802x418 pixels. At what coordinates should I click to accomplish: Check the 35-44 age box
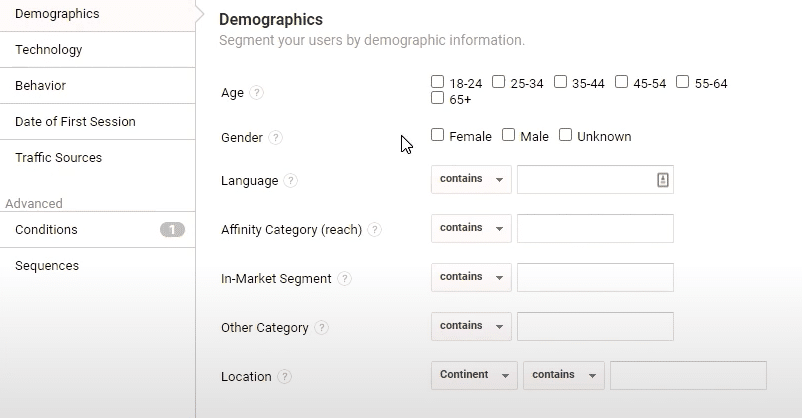[561, 82]
